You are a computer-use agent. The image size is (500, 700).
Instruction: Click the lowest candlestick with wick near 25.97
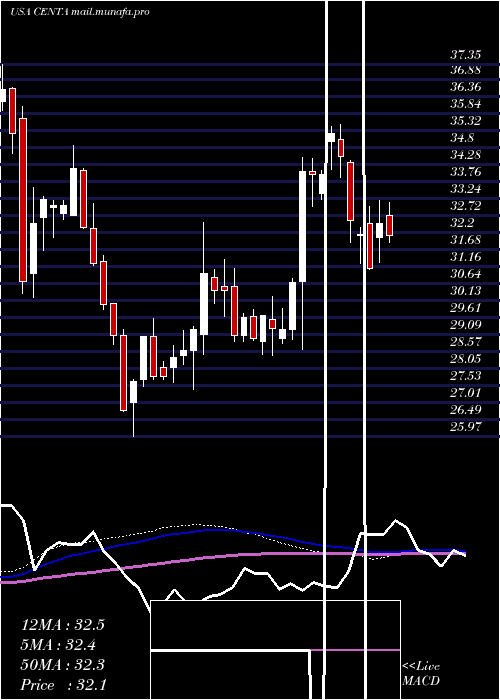pos(133,392)
